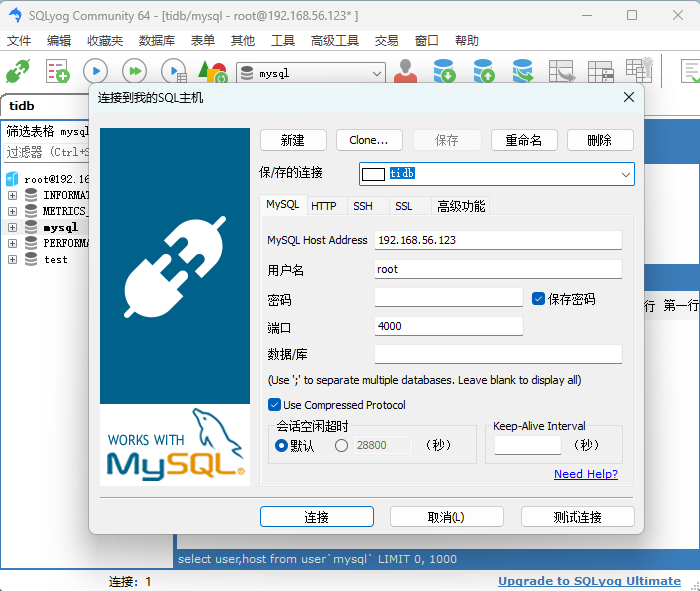The image size is (700, 591).
Task: Click the database synchronization icon
Action: [522, 72]
